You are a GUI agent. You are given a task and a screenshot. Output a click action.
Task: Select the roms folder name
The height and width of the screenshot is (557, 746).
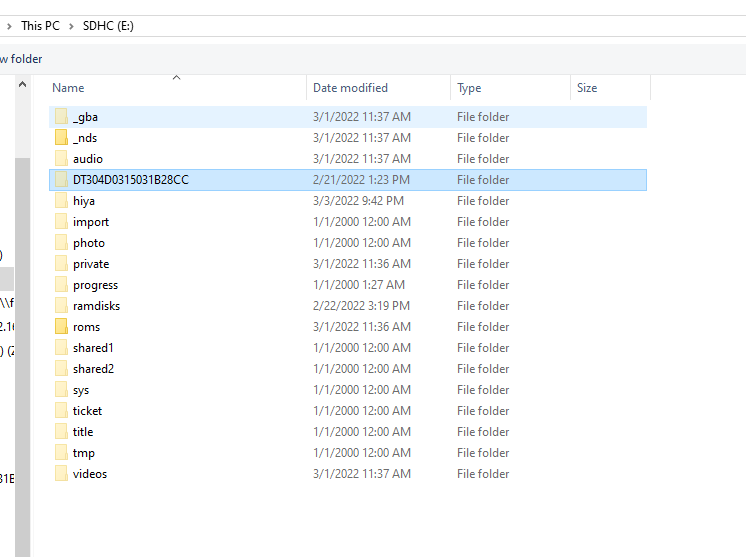pos(87,327)
